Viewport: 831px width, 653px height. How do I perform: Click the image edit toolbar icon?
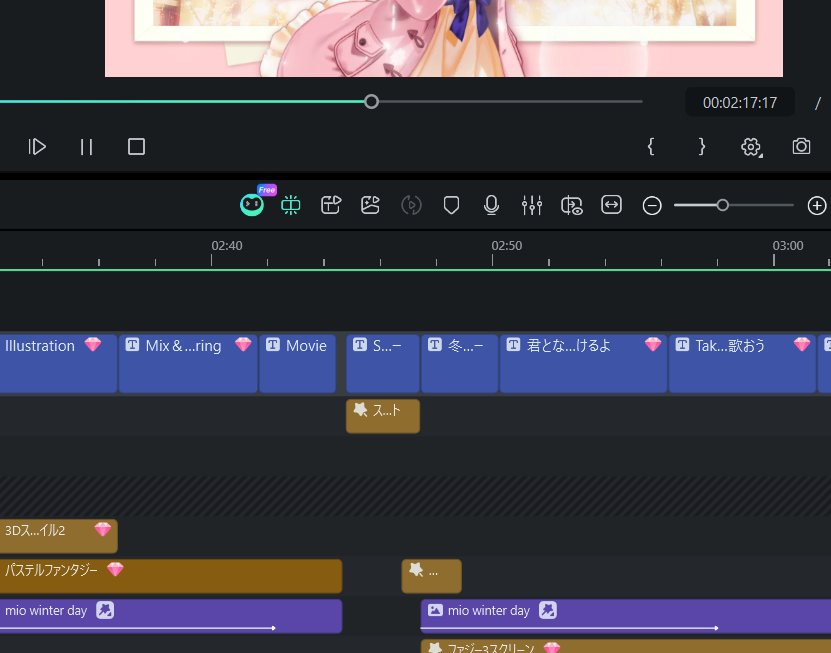[370, 205]
